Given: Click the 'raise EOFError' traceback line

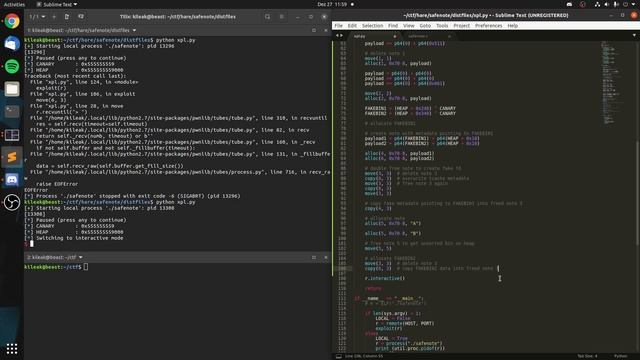Looking at the screenshot, I should pos(57,184).
